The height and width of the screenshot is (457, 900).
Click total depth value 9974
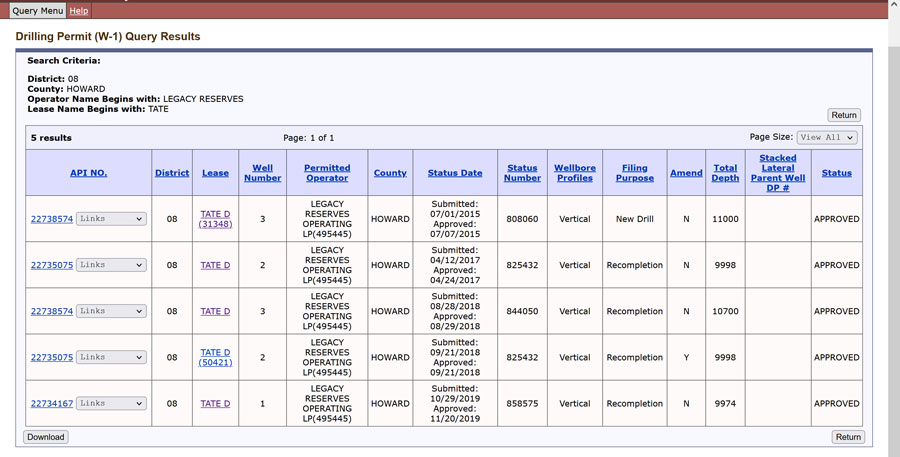click(725, 404)
